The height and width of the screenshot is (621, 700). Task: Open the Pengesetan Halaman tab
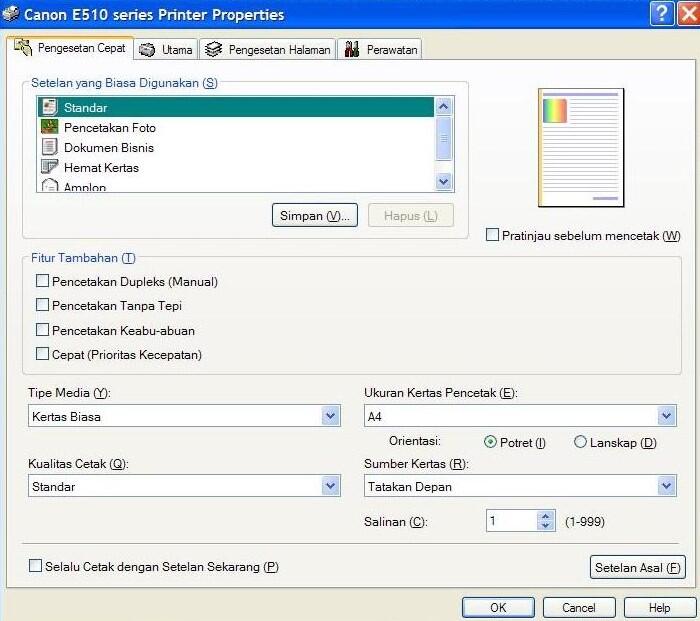point(267,50)
